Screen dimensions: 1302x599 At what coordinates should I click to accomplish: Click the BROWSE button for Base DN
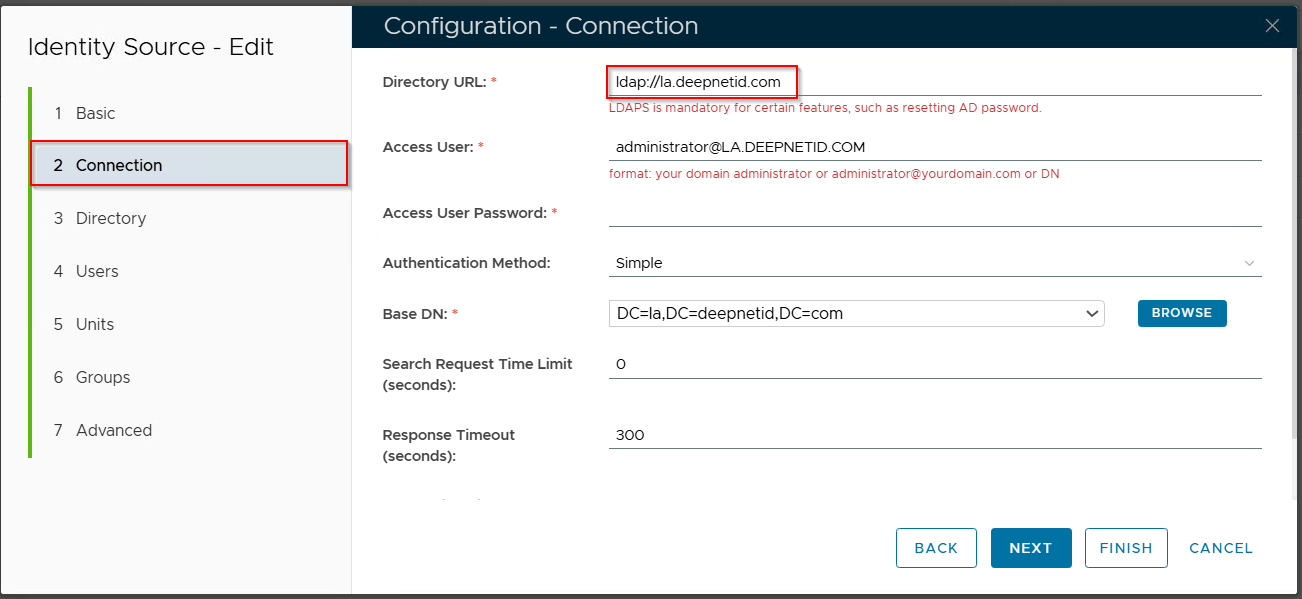pyautogui.click(x=1181, y=313)
